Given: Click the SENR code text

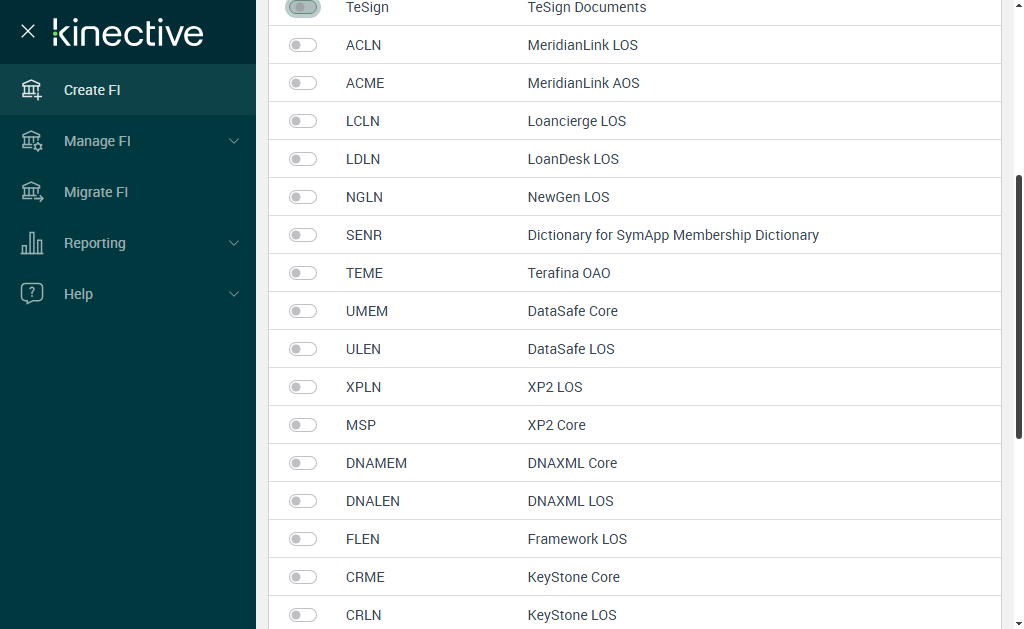Looking at the screenshot, I should 364,234.
